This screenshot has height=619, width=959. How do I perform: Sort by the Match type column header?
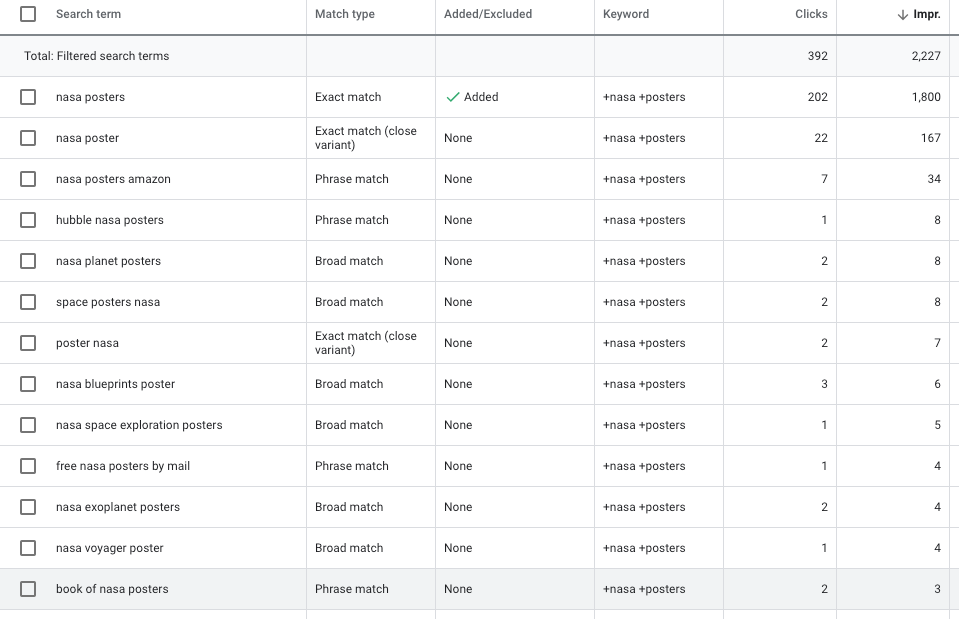344,14
